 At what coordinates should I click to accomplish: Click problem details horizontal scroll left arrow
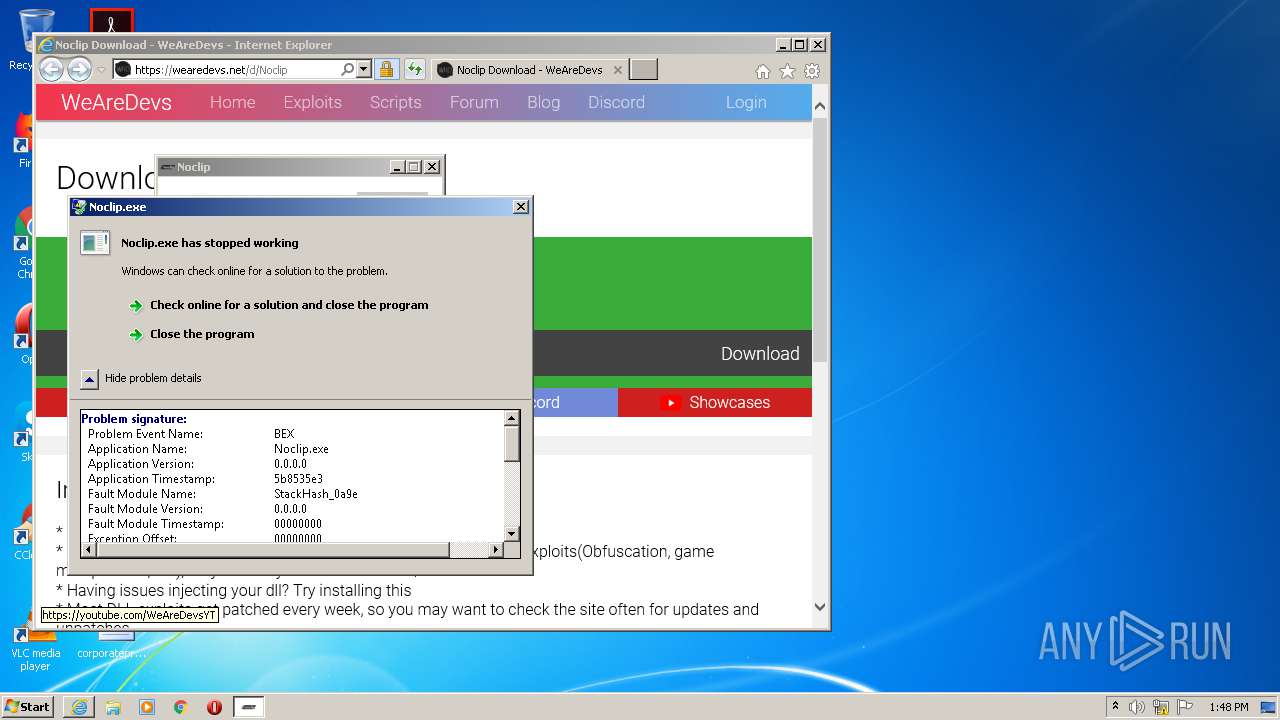pyautogui.click(x=89, y=550)
